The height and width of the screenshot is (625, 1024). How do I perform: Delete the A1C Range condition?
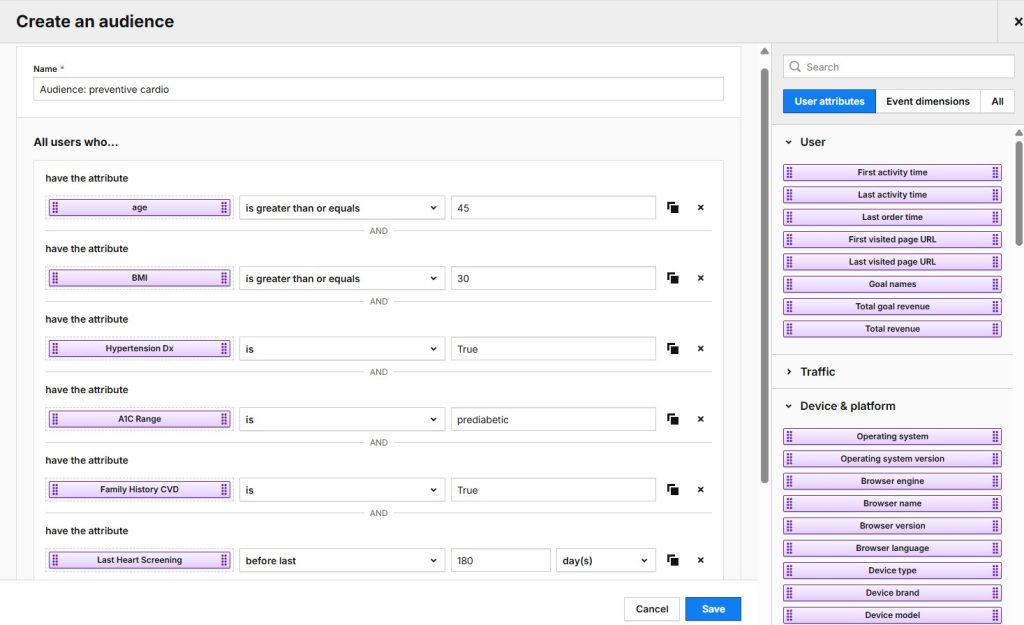point(700,420)
